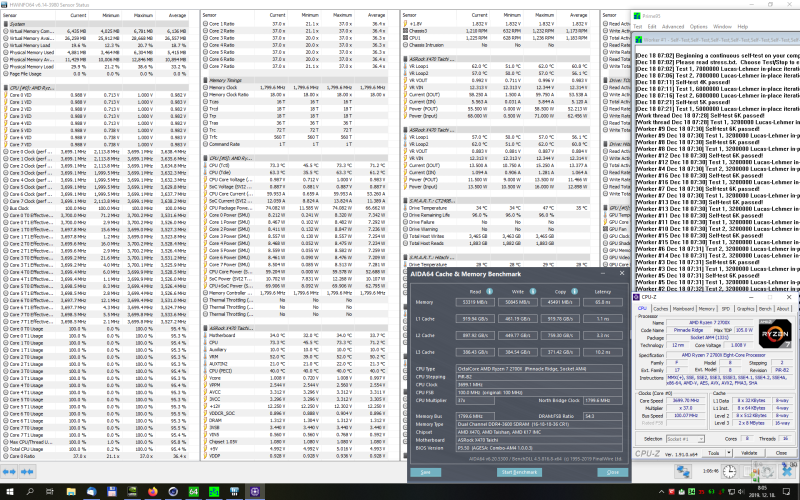Click HWiNFO shrink columns arrows icon
800x500 pixels.
[27, 472]
